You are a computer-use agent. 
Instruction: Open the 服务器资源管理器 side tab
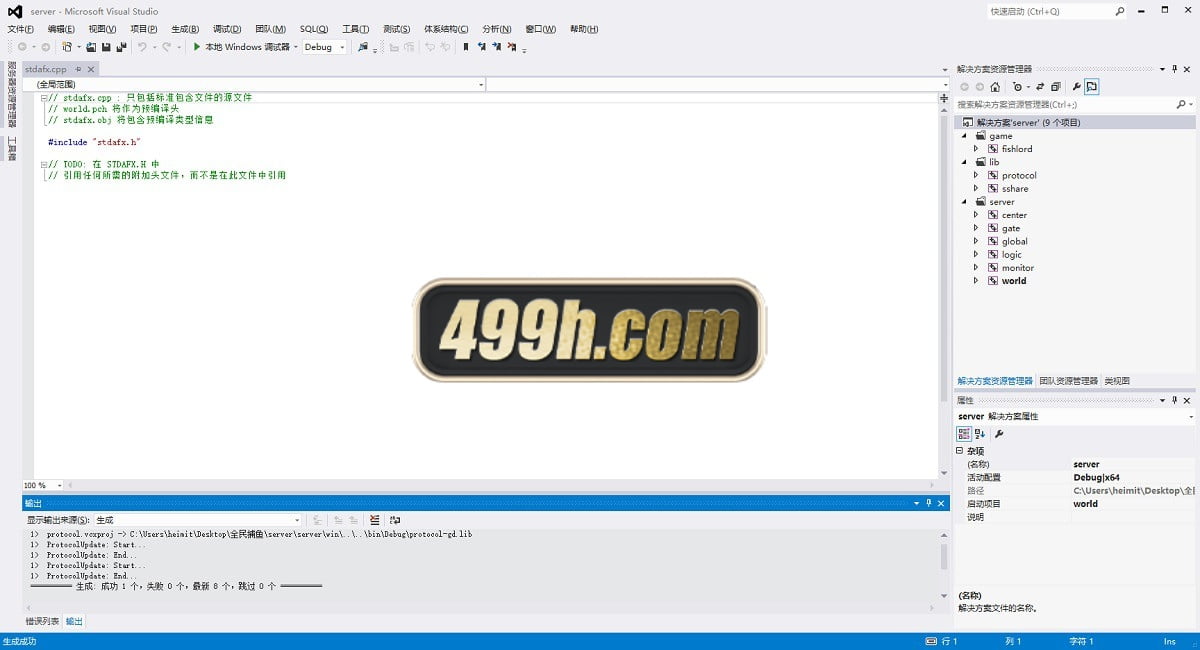click(12, 94)
